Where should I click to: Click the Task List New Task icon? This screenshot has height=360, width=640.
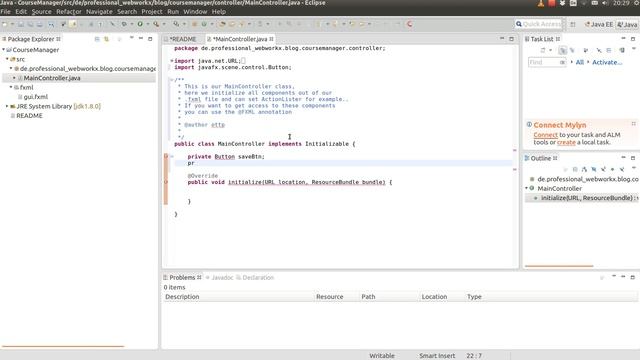[x=543, y=50]
